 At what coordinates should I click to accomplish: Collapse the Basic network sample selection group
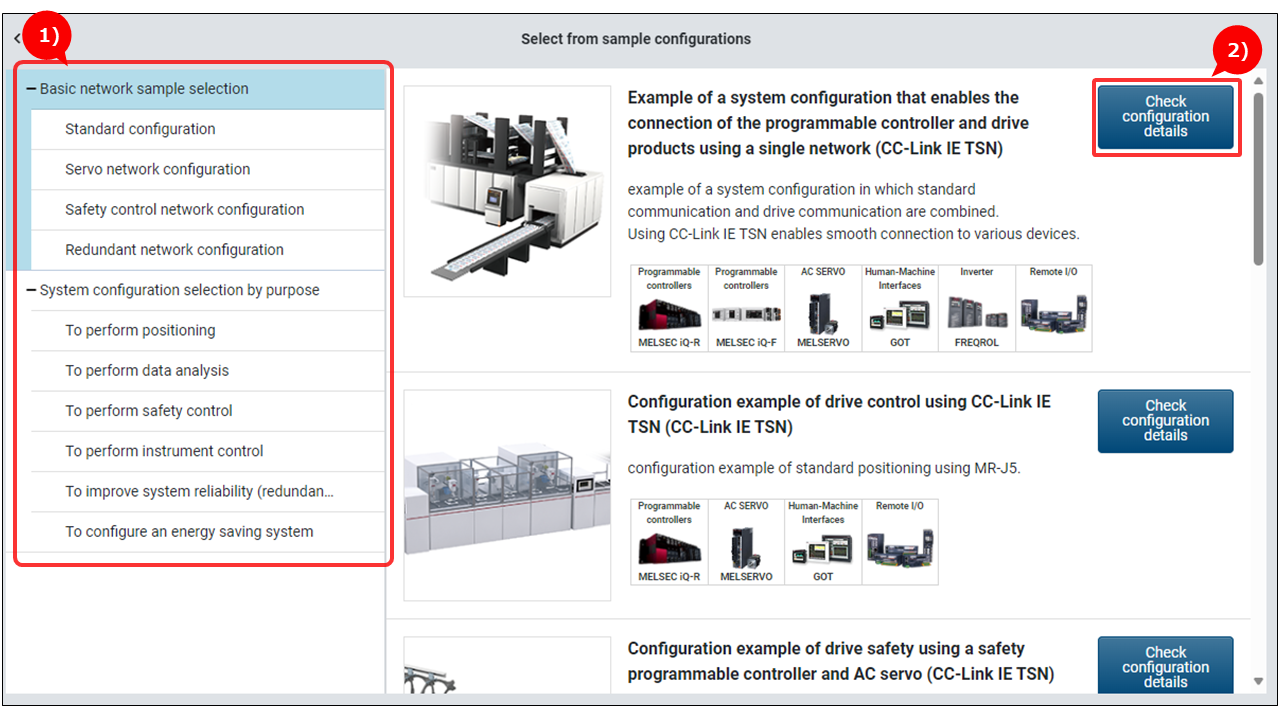(x=32, y=89)
